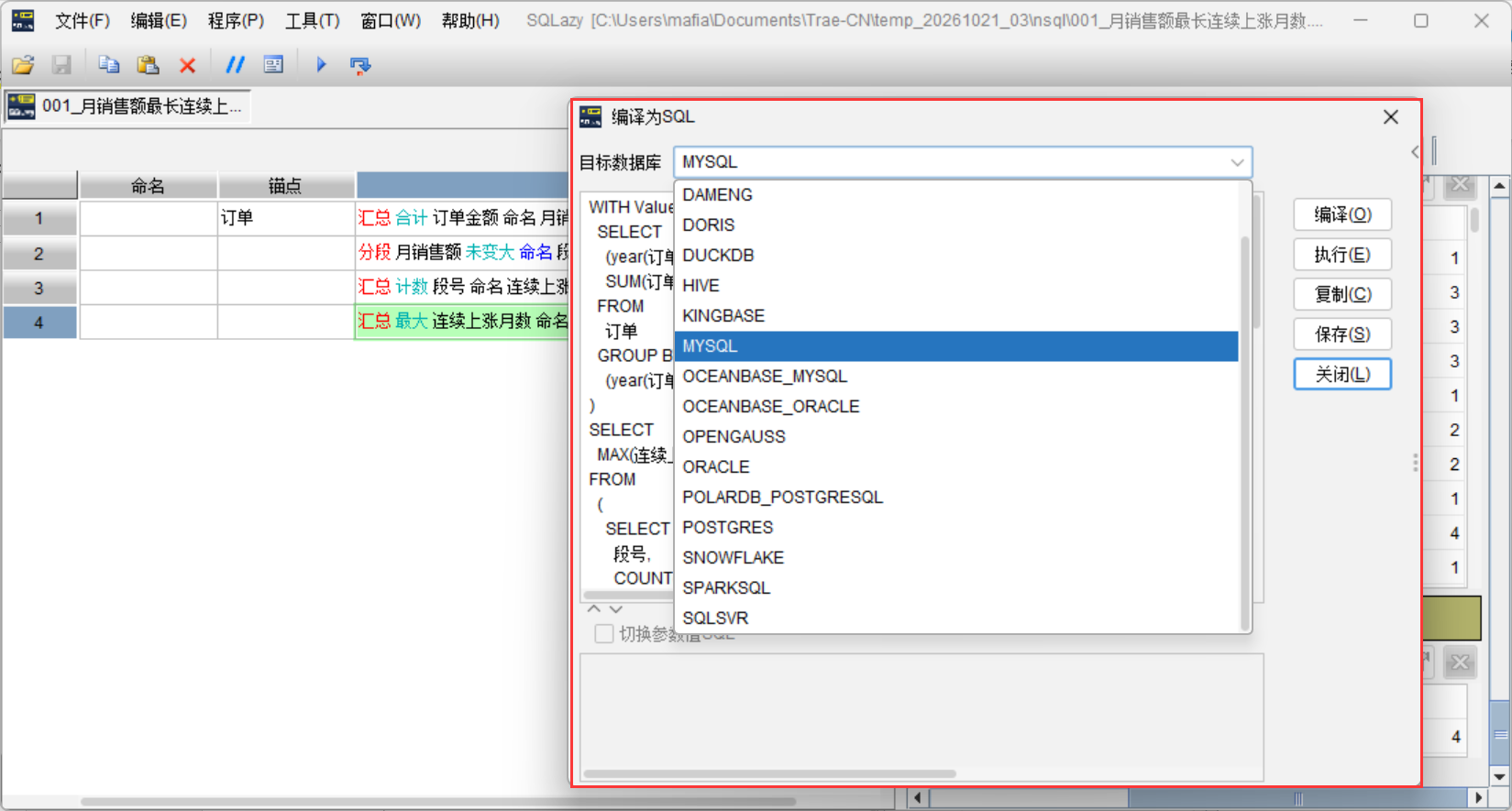Select DAMENG from the database list
This screenshot has height=811, width=1512.
956,195
